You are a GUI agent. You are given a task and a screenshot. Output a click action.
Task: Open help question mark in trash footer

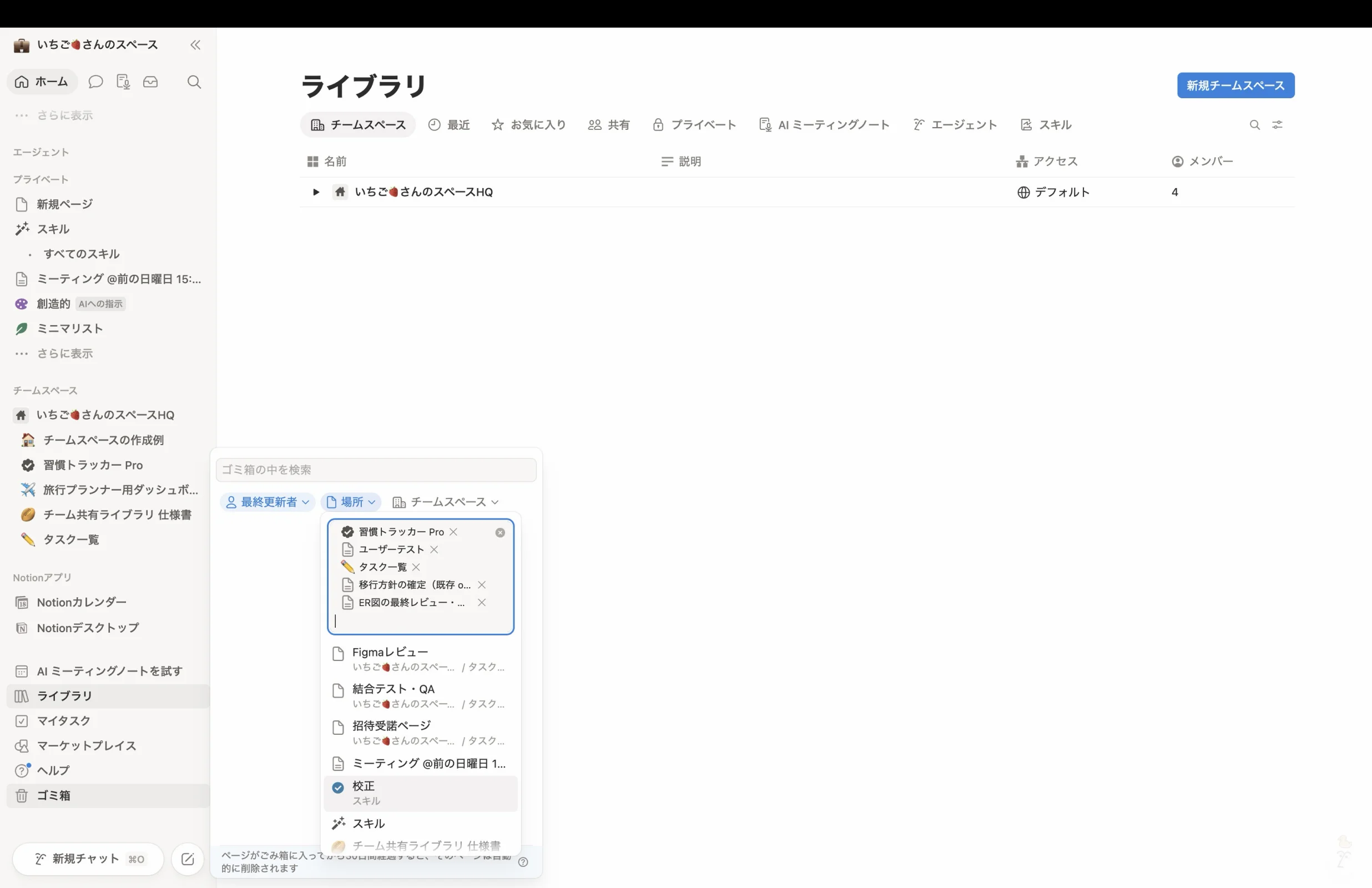(523, 862)
